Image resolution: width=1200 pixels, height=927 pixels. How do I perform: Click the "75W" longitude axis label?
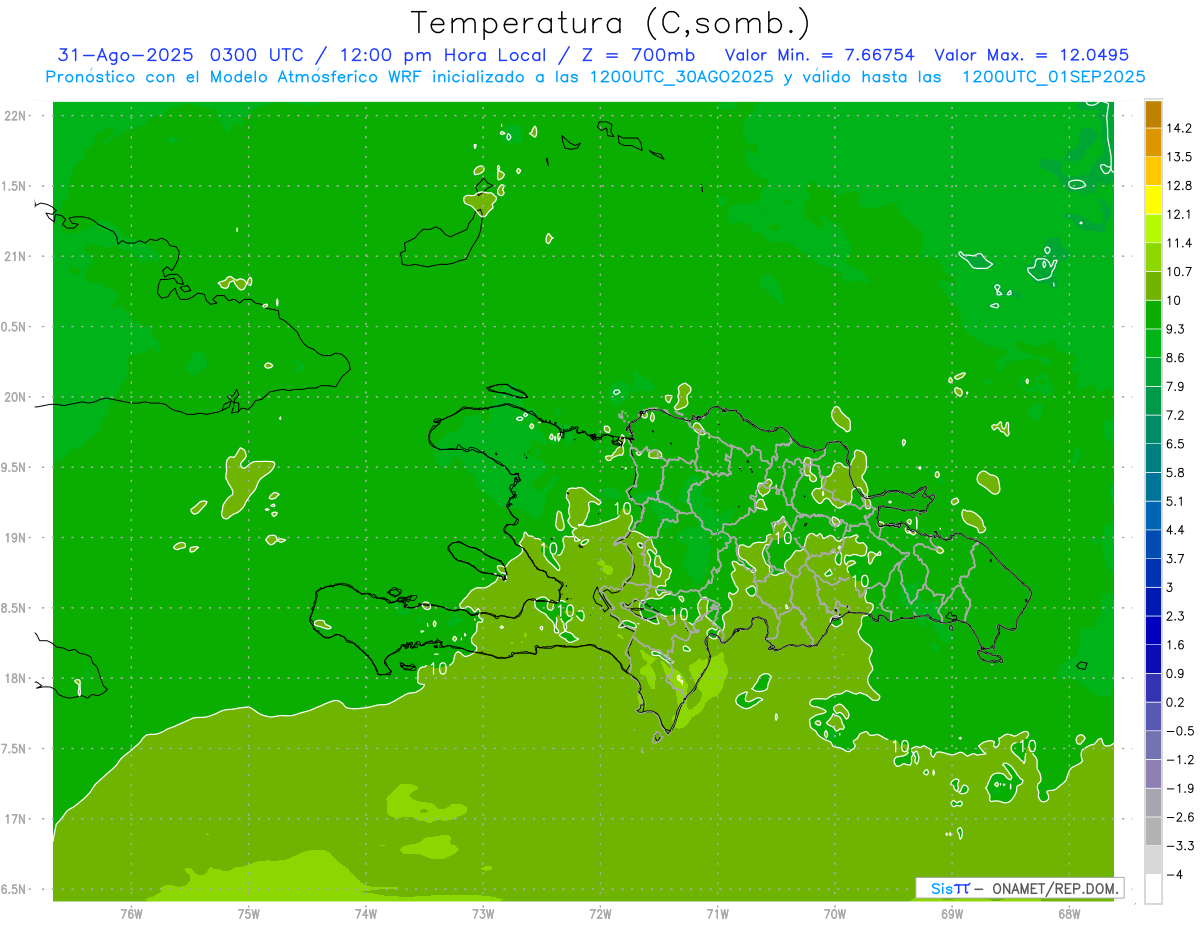pos(248,914)
